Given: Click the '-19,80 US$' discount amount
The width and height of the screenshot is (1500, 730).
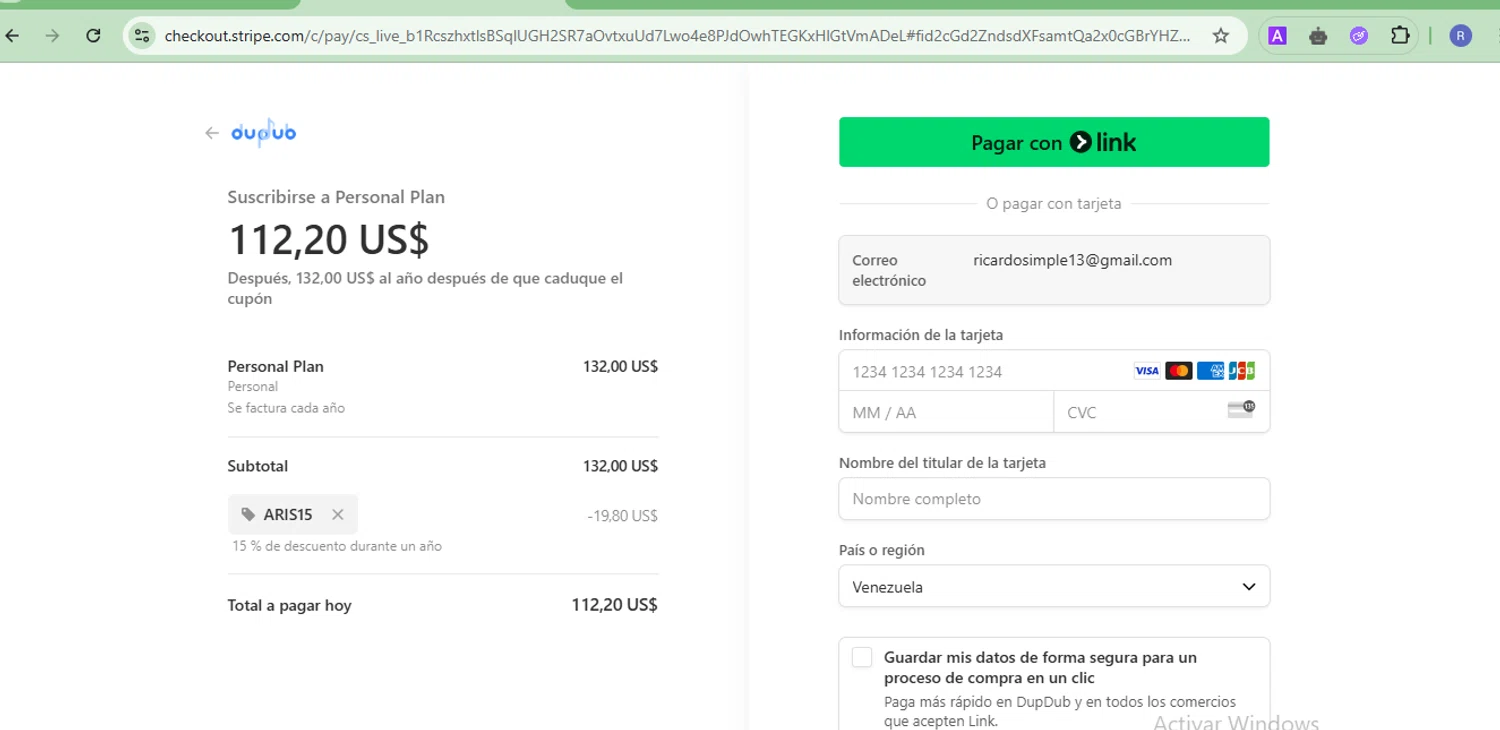Looking at the screenshot, I should click(623, 516).
